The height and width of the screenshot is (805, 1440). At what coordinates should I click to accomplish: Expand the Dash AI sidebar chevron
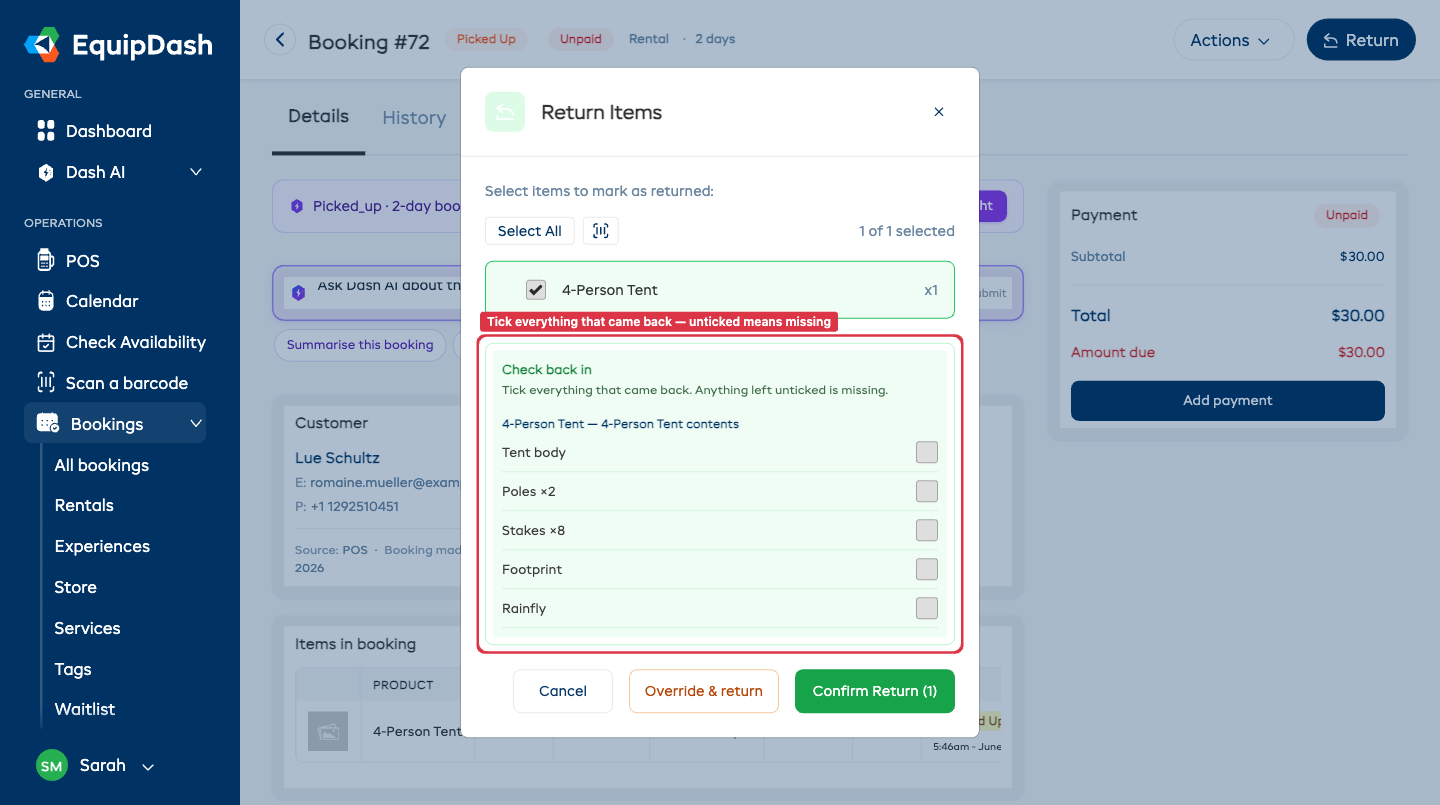196,172
